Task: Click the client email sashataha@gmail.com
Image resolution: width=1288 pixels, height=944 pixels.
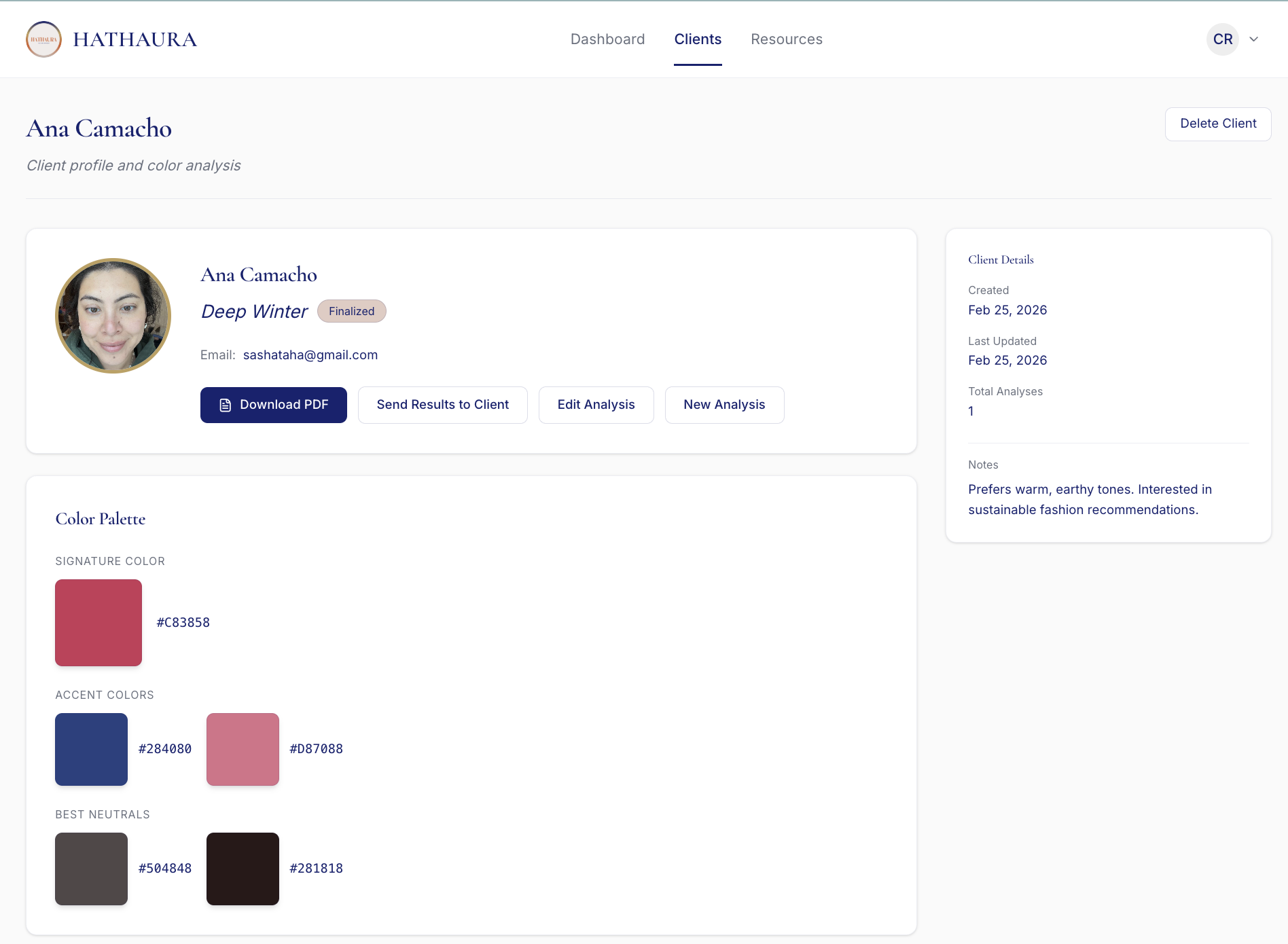Action: (x=310, y=355)
